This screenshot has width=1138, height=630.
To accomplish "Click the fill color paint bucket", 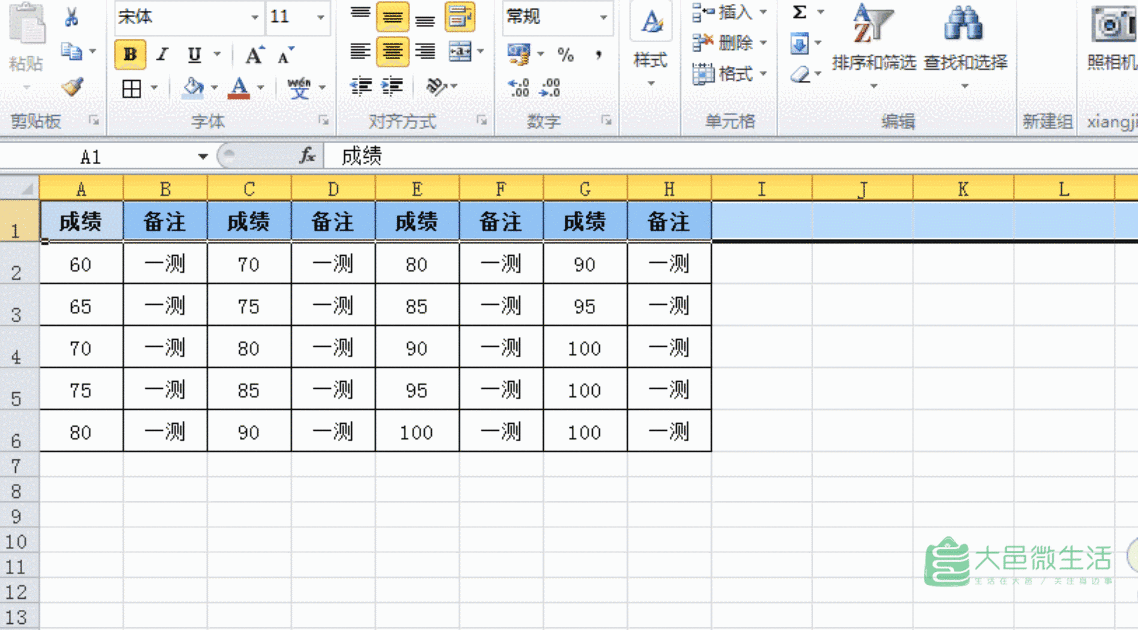I will click(x=193, y=88).
